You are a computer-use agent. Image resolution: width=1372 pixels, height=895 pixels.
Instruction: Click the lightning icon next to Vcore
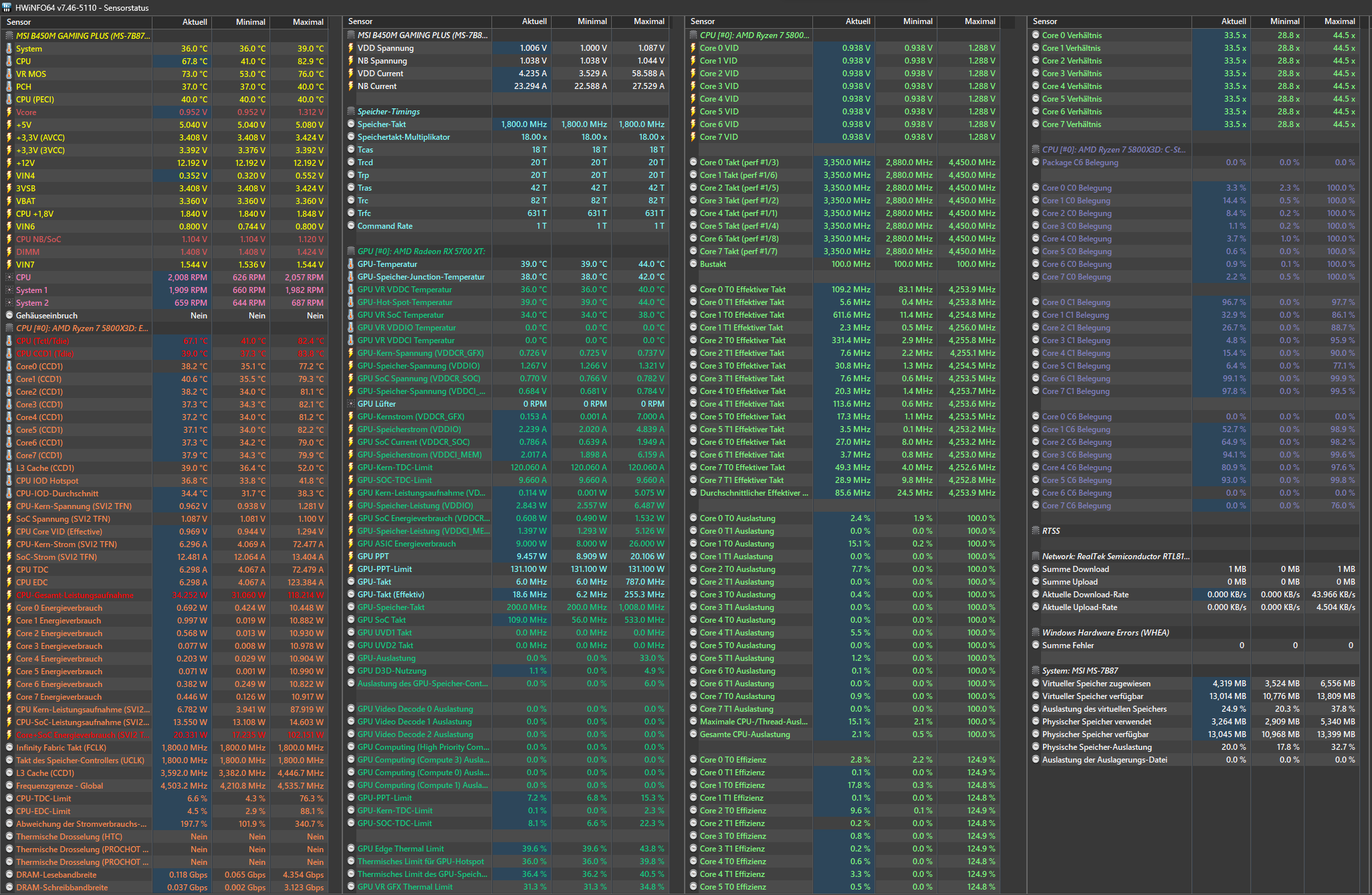point(9,112)
